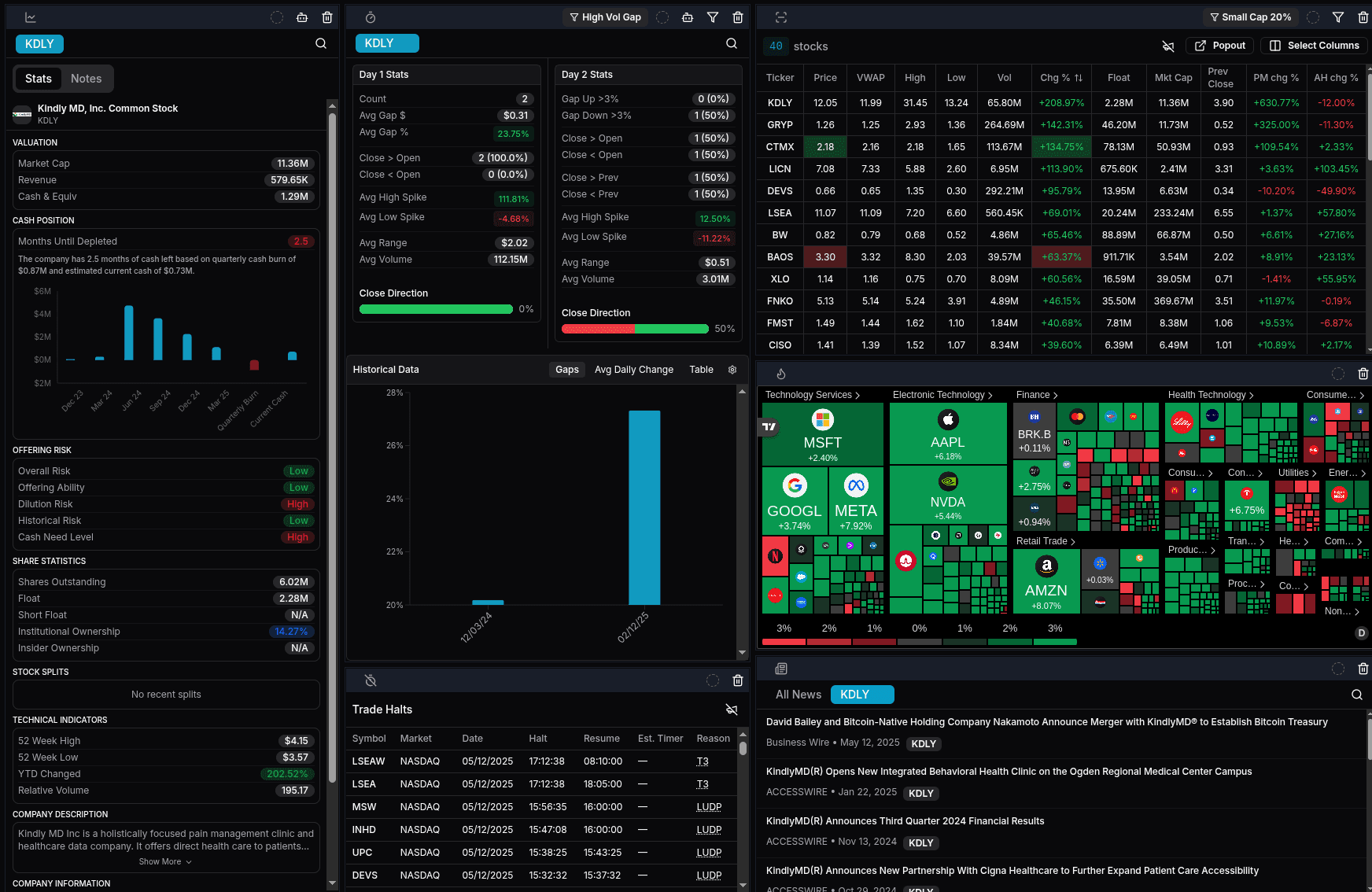
Task: Switch Historical Data to Avg Daily Change
Action: pyautogui.click(x=634, y=370)
